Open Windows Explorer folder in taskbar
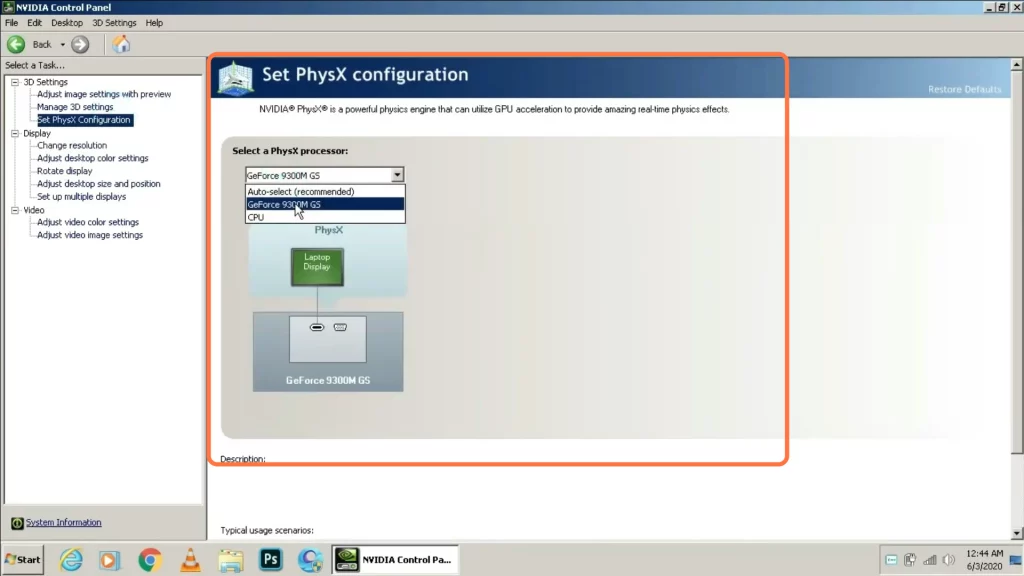 (x=231, y=560)
